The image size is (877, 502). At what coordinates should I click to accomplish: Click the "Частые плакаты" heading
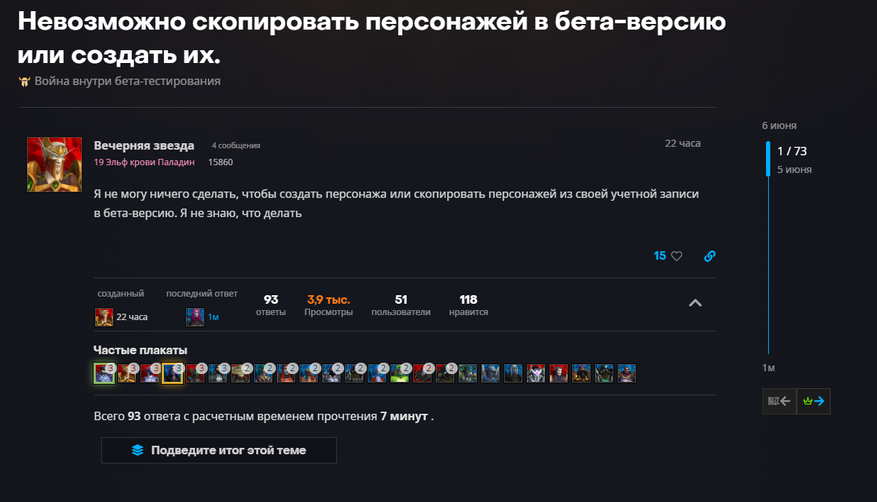[x=140, y=350]
